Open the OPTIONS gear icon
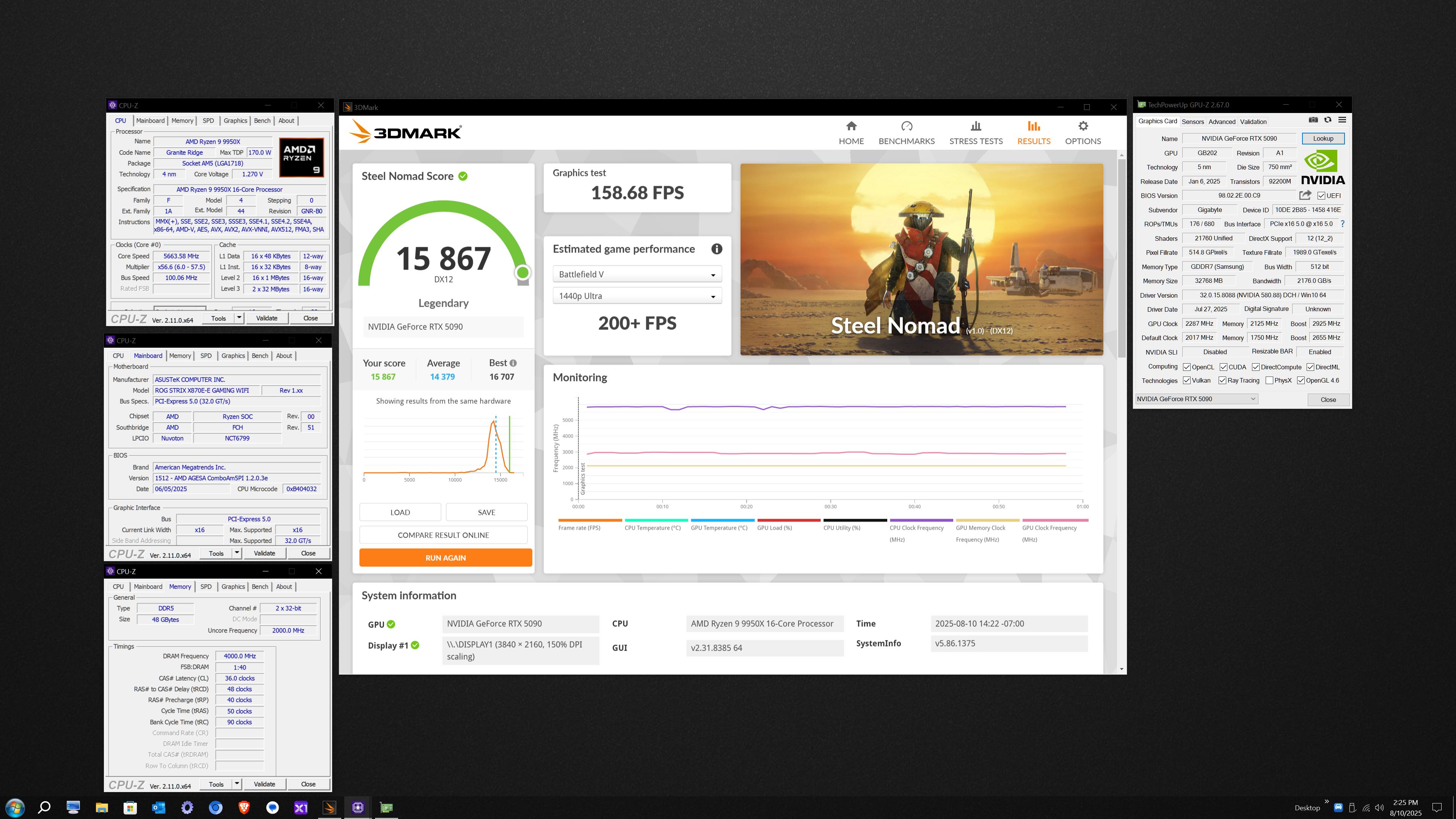 coord(1083,126)
